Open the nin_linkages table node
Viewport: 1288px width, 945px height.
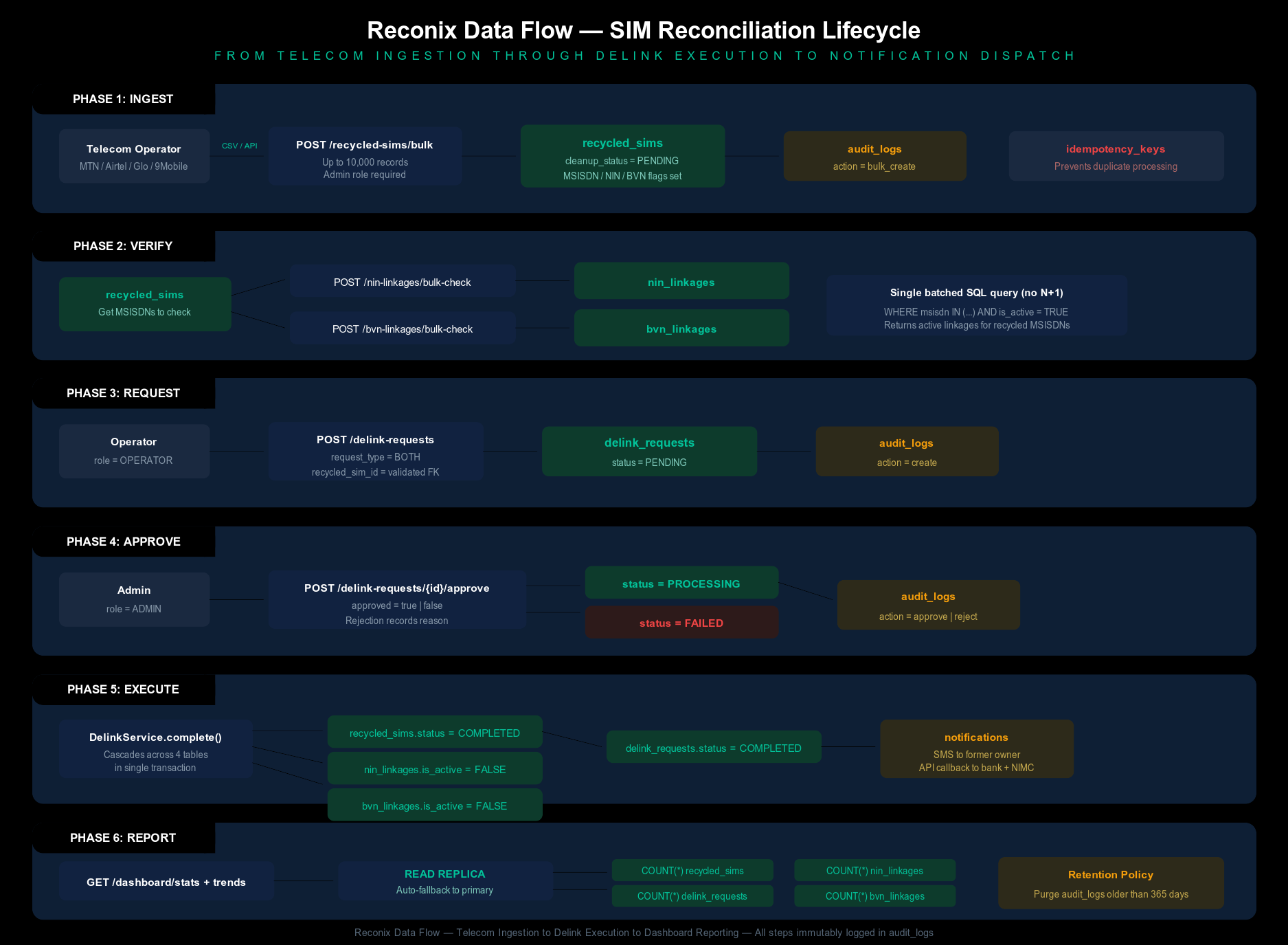[681, 280]
